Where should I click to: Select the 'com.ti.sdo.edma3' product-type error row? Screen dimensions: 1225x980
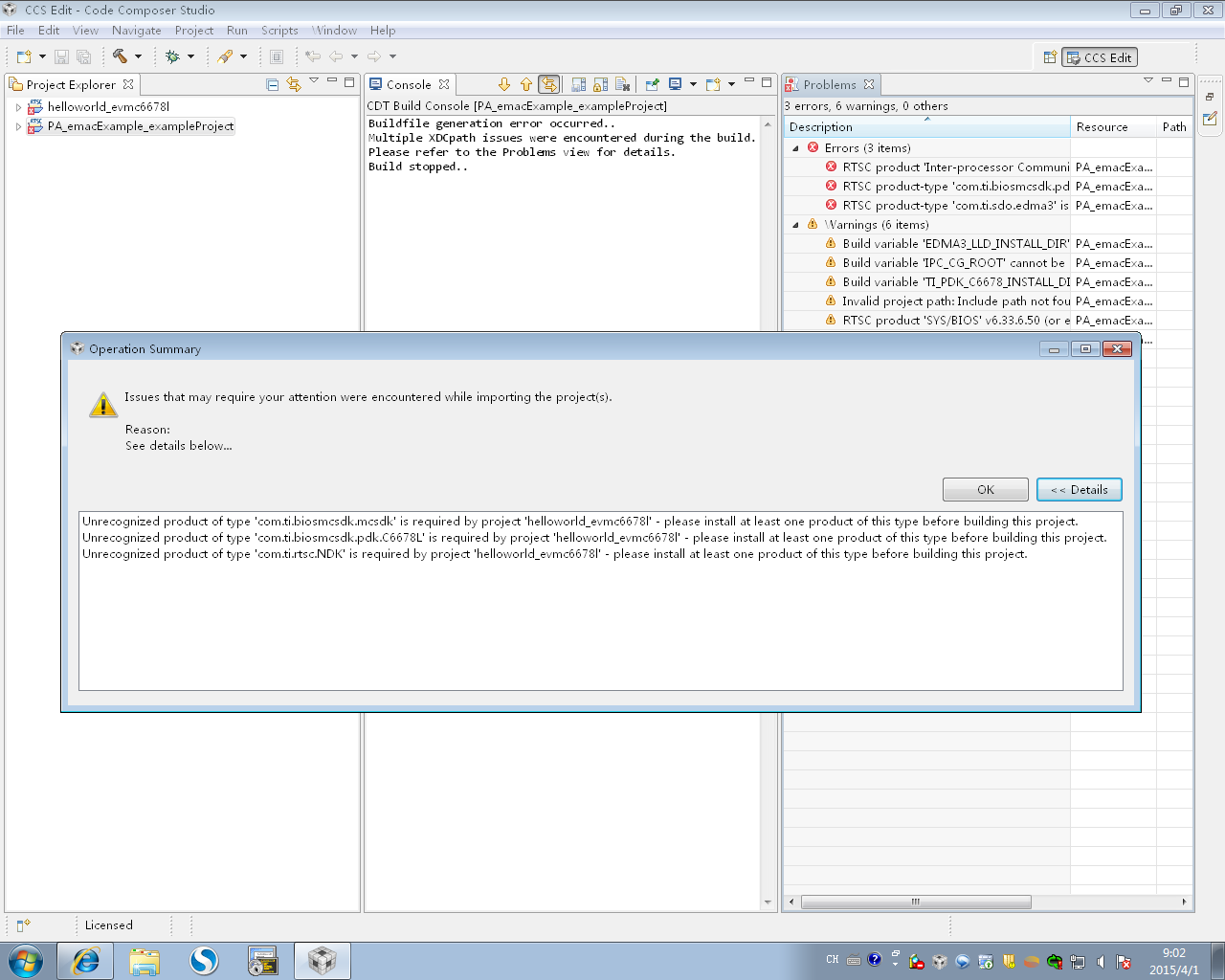pyautogui.click(x=989, y=206)
